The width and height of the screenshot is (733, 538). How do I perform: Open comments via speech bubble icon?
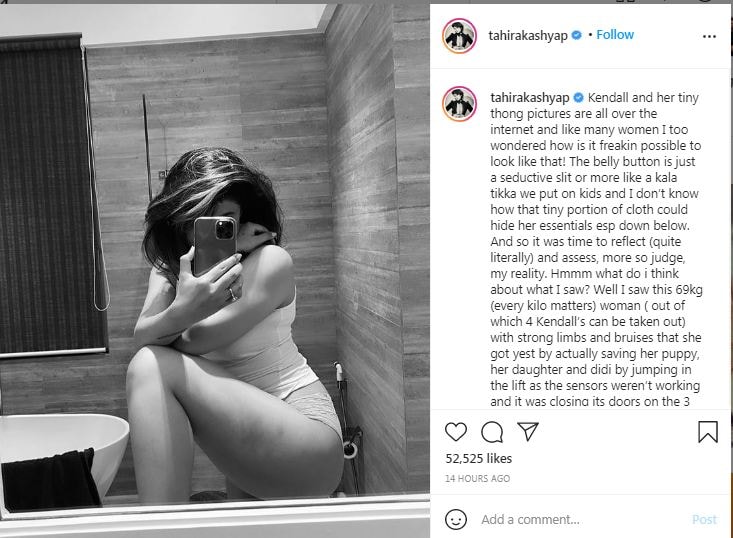click(492, 432)
